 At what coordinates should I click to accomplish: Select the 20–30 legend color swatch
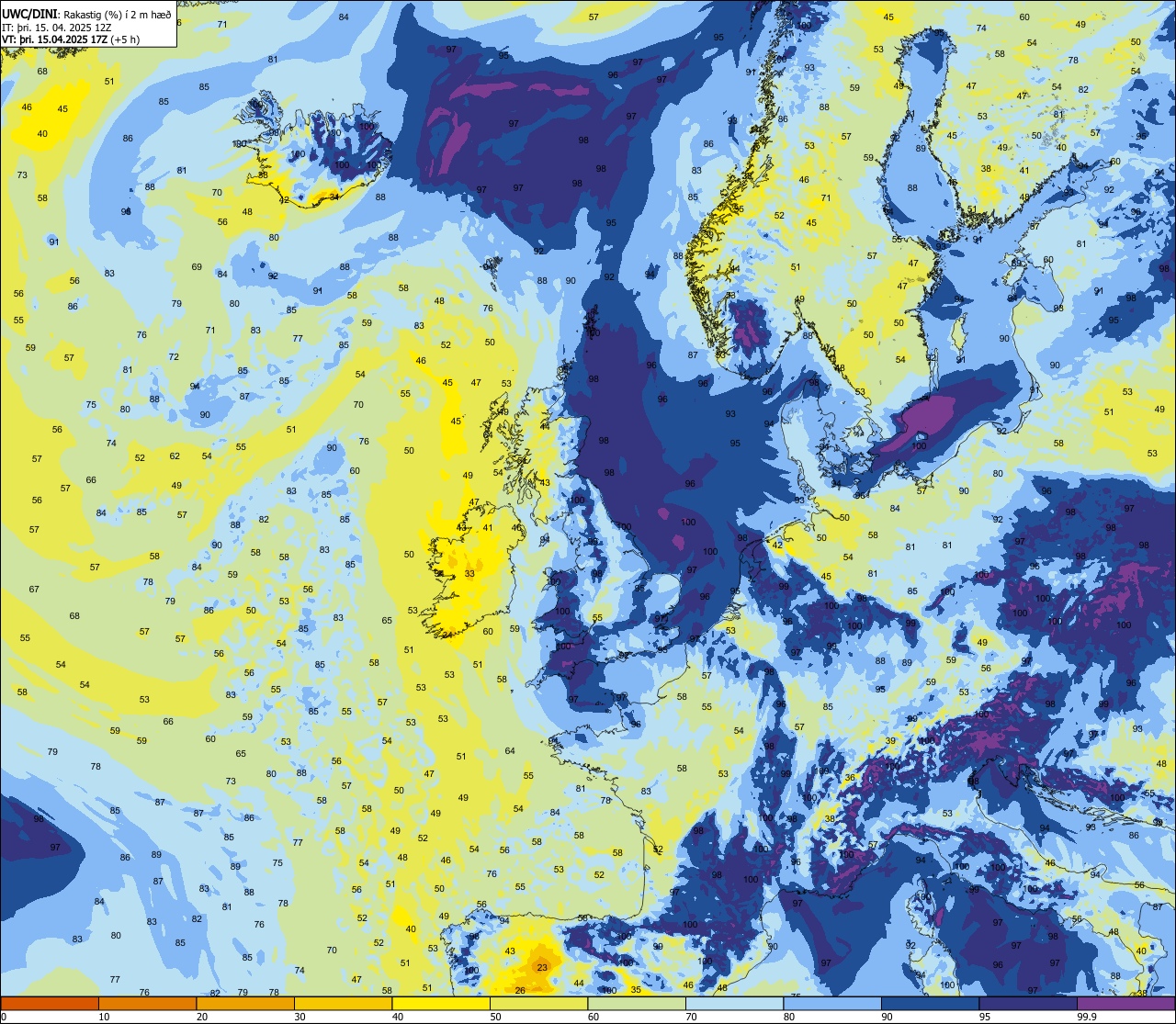pyautogui.click(x=245, y=1003)
